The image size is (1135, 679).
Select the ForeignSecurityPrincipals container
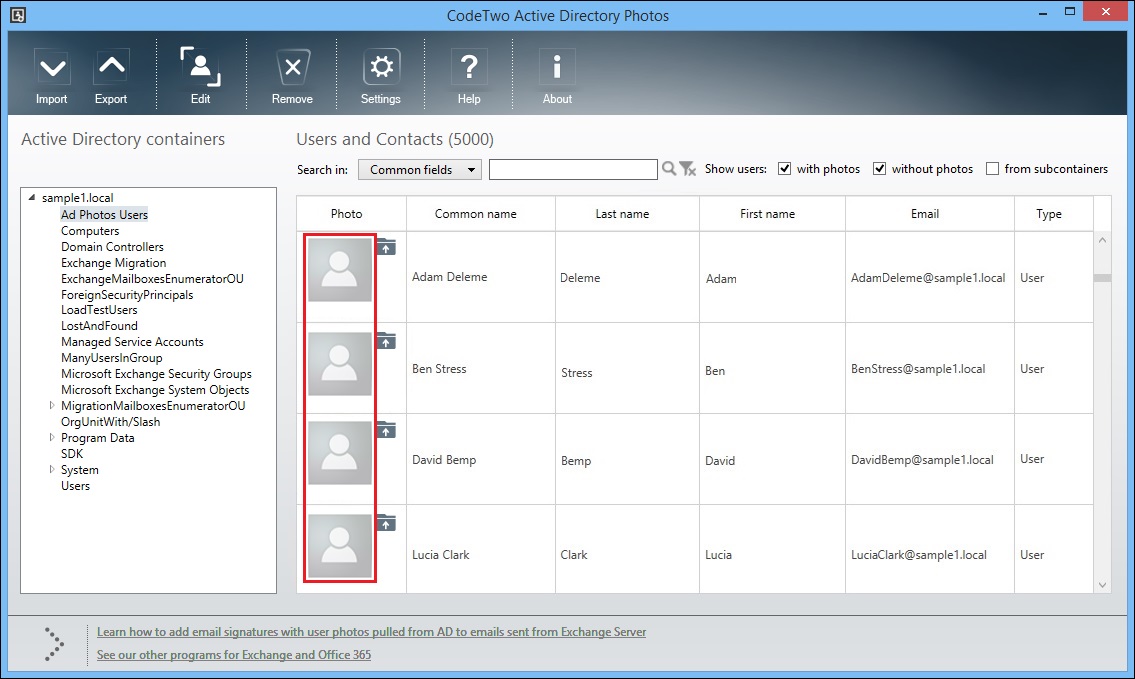(127, 295)
